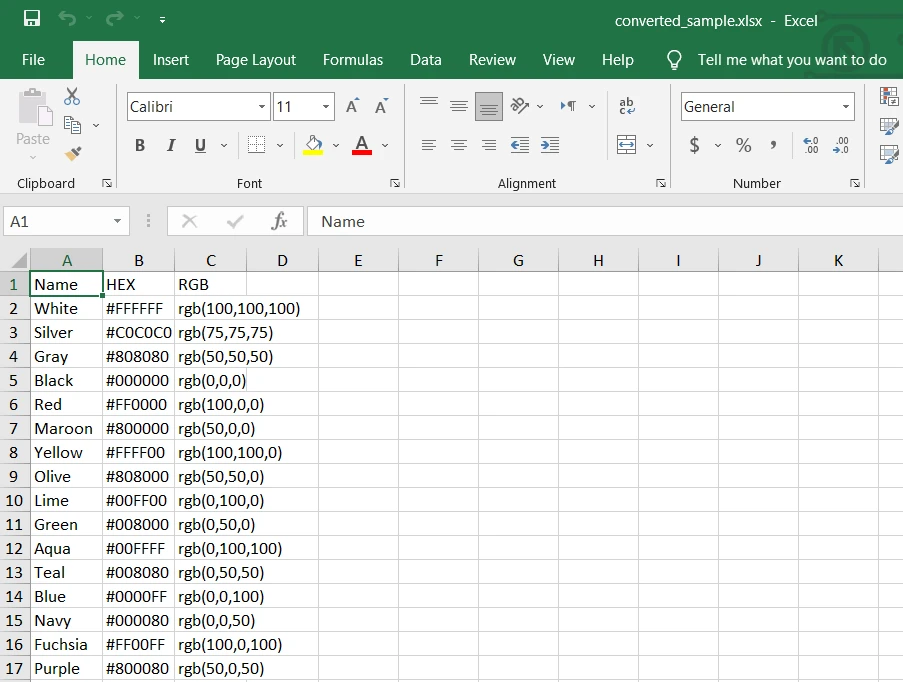Click Tell me what you want to do
This screenshot has width=903, height=682.
[791, 60]
